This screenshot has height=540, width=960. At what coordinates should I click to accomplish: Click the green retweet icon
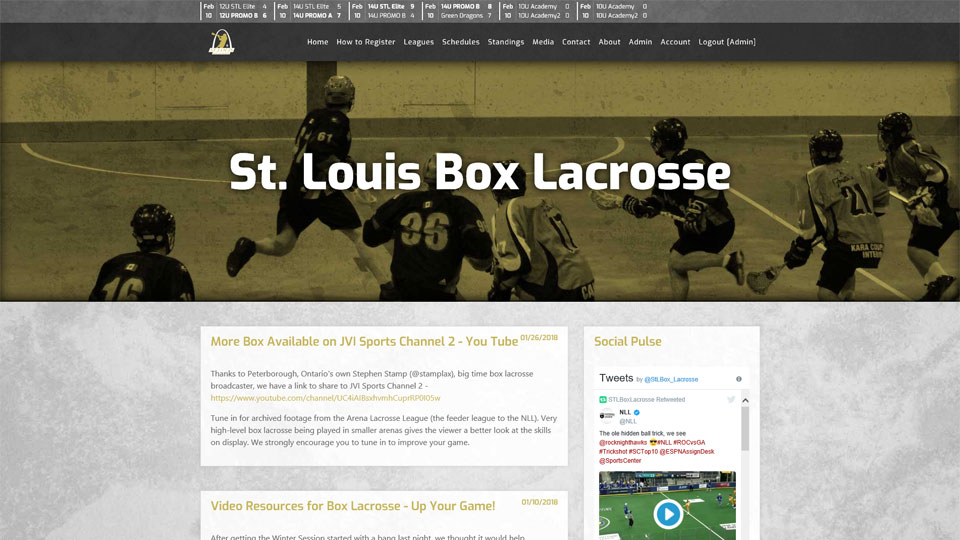(602, 399)
